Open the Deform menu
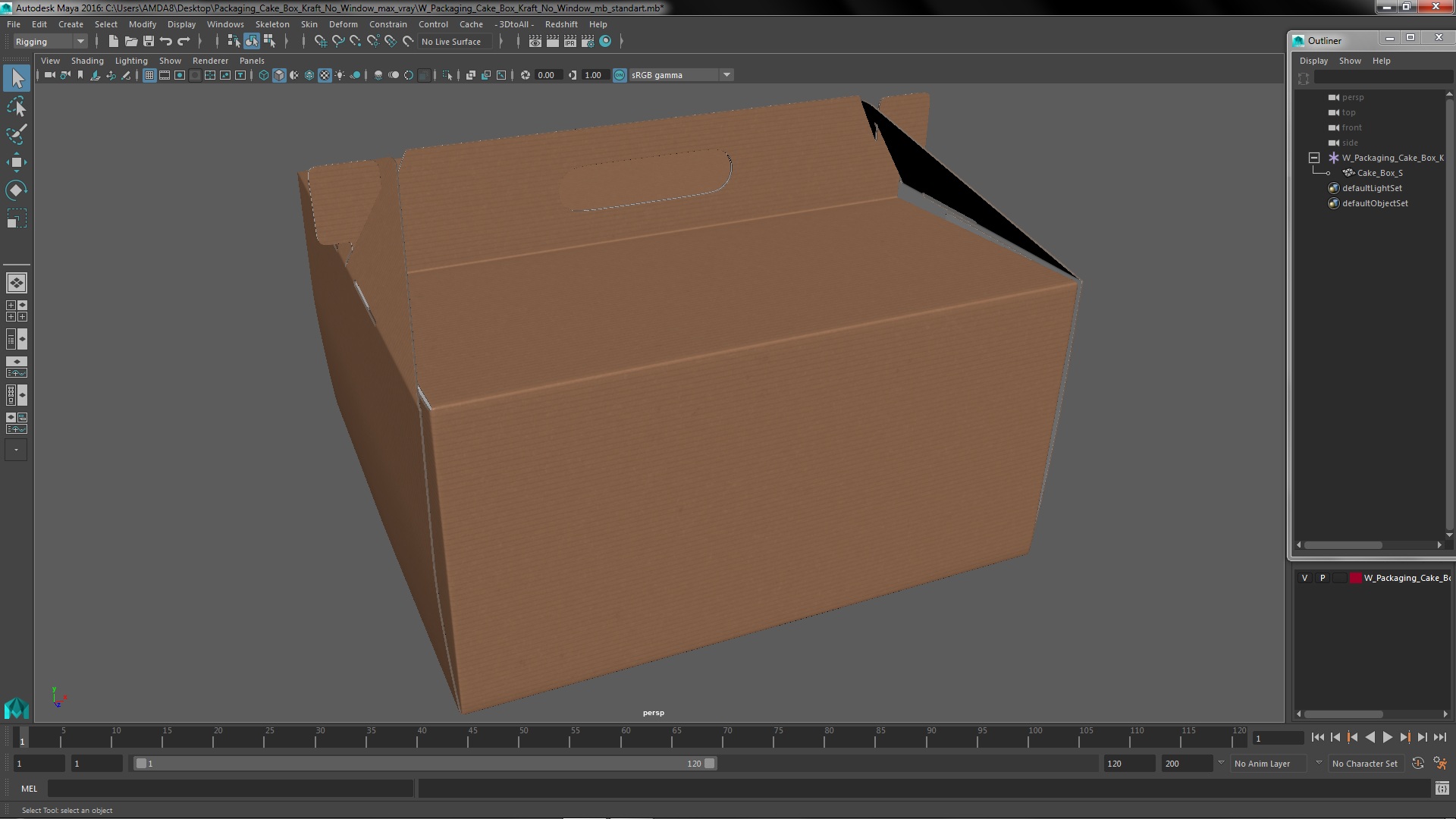This screenshot has height=819, width=1456. pos(343,24)
